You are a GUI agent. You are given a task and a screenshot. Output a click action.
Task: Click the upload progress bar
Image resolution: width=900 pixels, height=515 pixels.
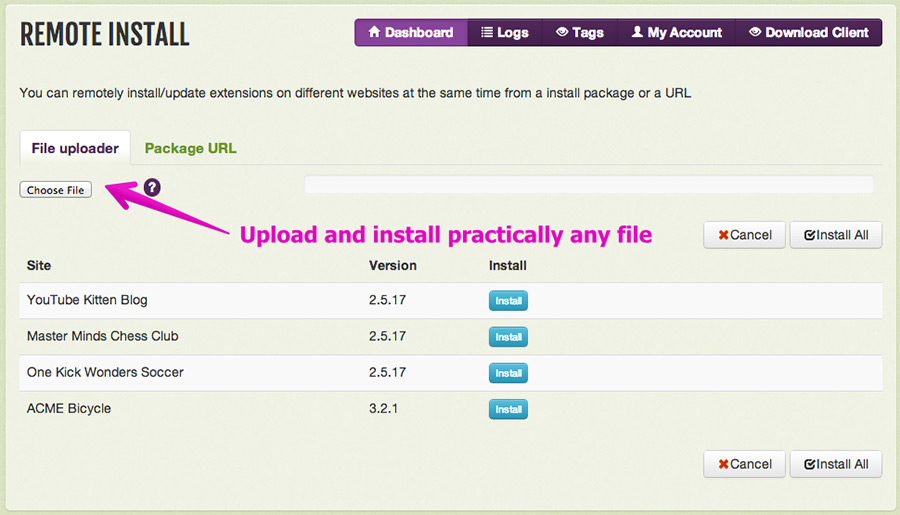pyautogui.click(x=589, y=184)
